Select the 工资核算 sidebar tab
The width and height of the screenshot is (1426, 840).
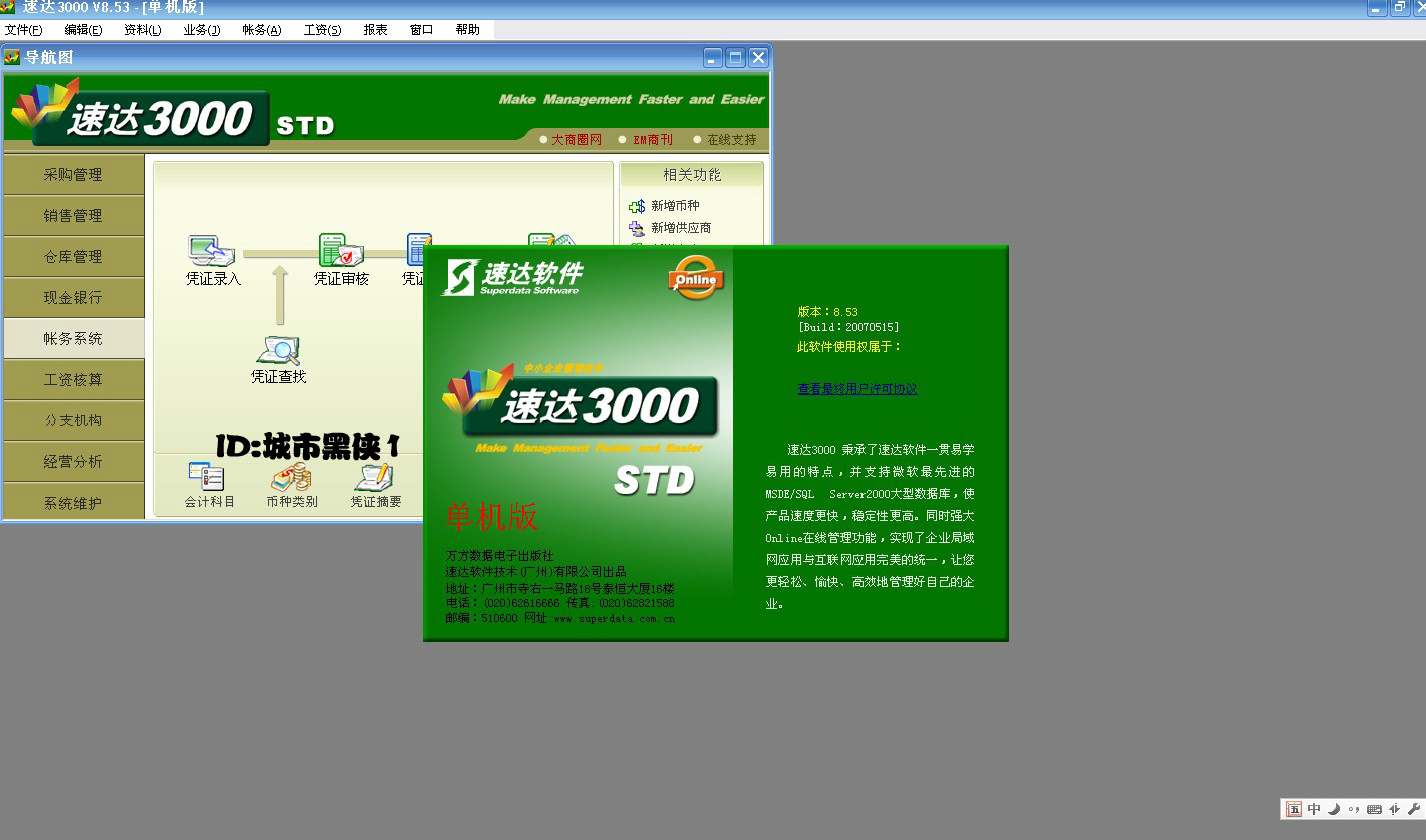pos(73,379)
